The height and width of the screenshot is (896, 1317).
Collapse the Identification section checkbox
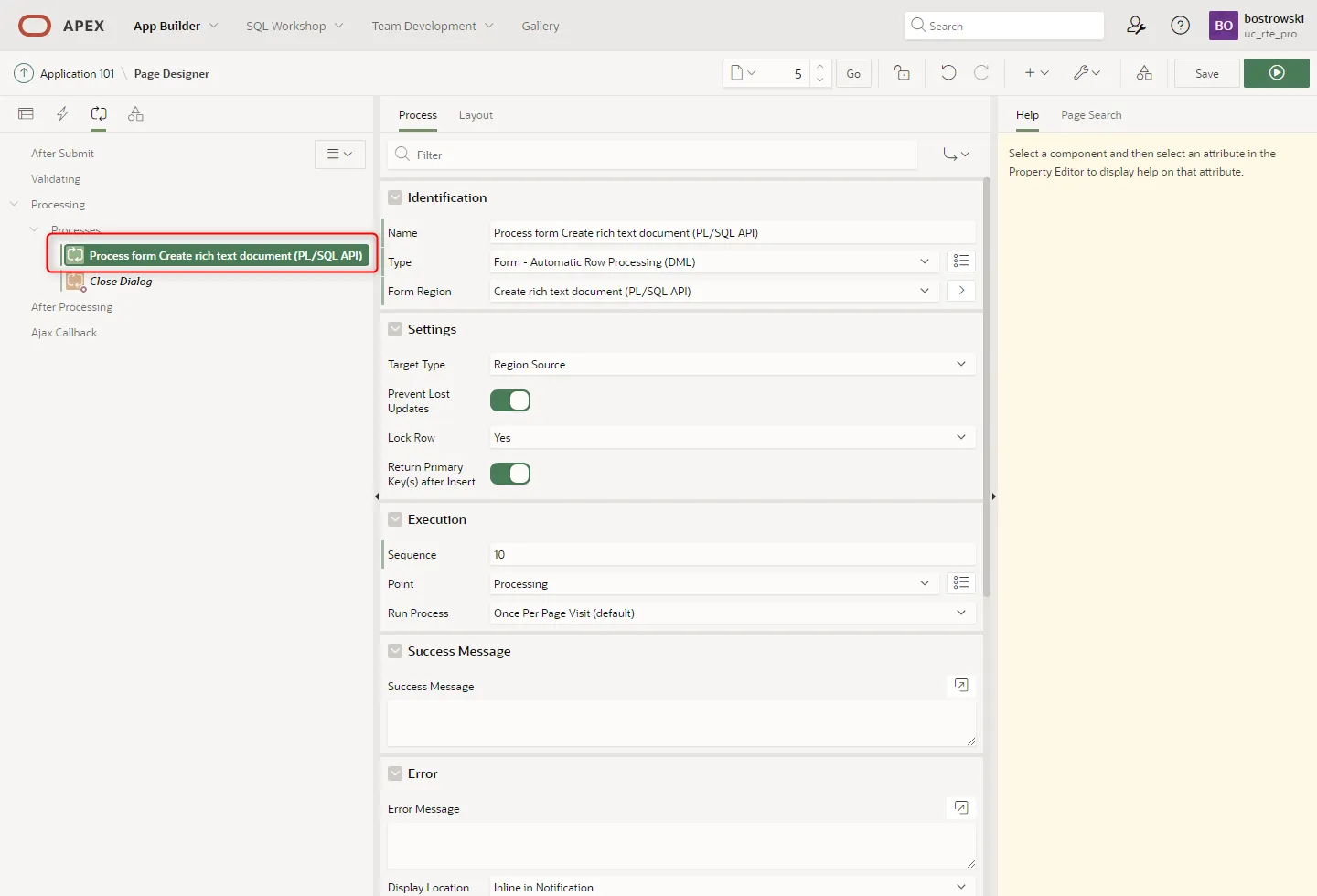(x=395, y=197)
